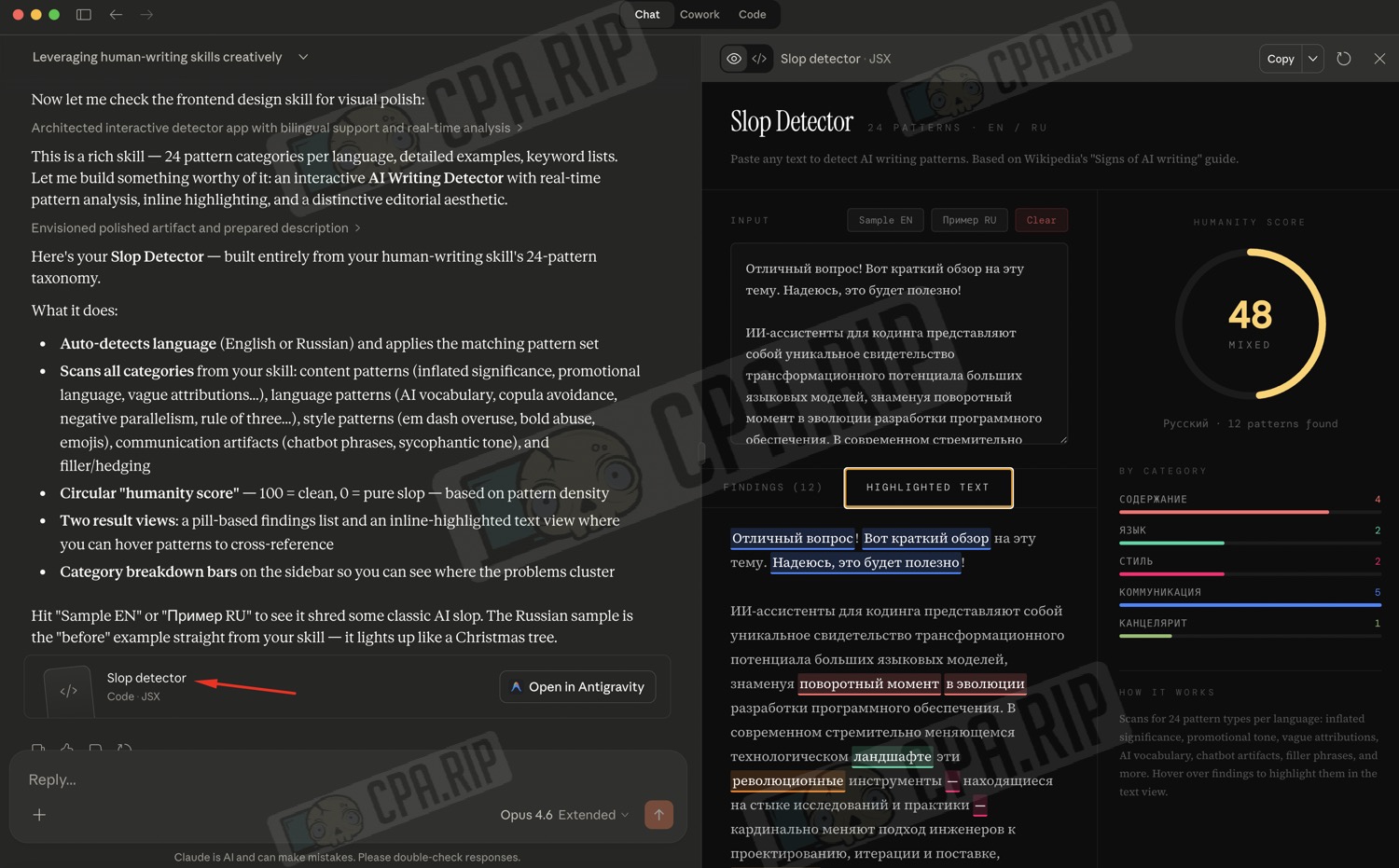Close the artifact preview panel
The width and height of the screenshot is (1399, 868).
coord(1379,59)
